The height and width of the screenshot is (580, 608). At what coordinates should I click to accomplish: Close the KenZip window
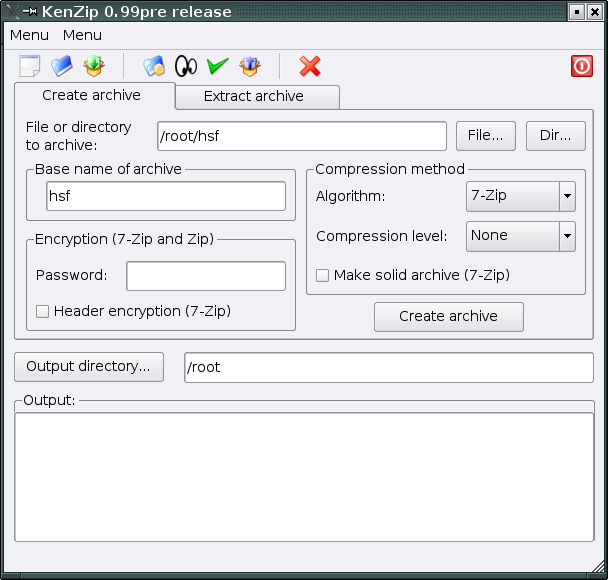coord(594,12)
